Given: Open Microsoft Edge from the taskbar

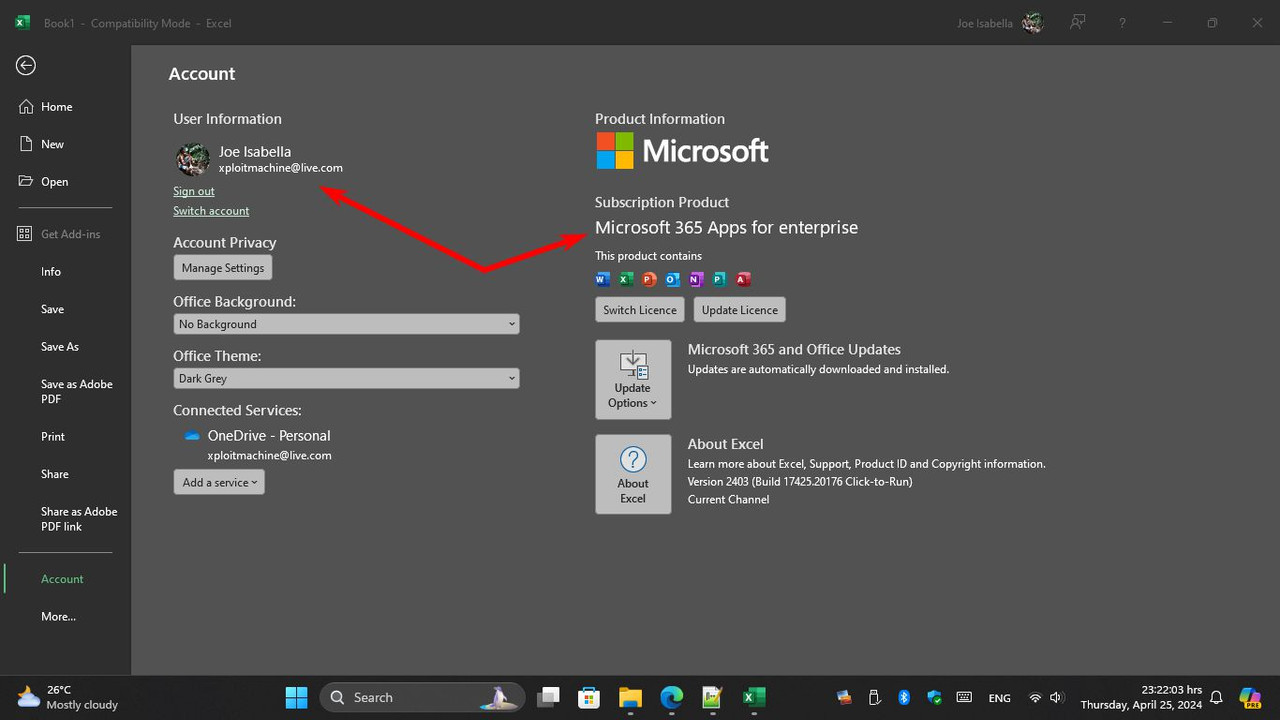Looking at the screenshot, I should (x=671, y=697).
